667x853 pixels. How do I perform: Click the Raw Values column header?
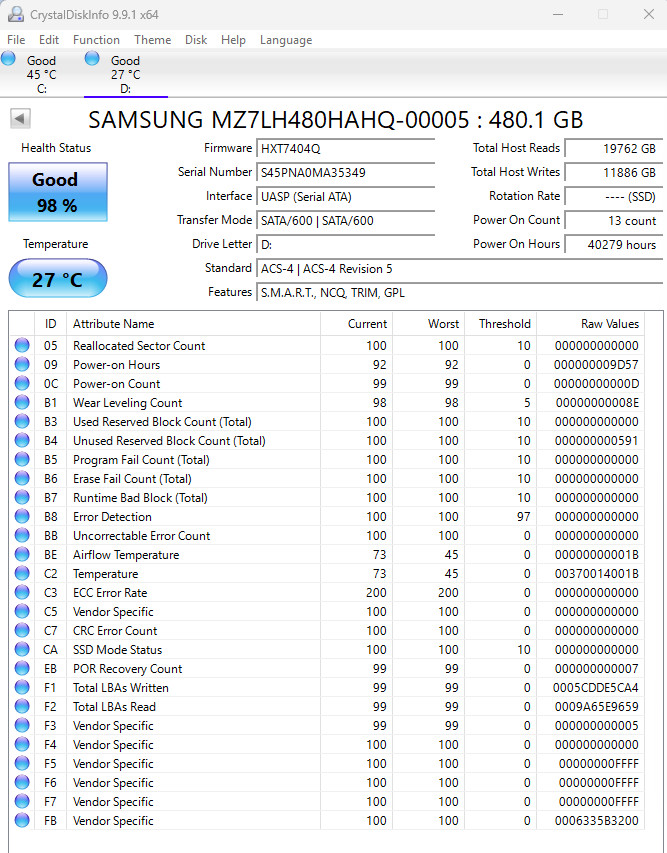pos(590,324)
